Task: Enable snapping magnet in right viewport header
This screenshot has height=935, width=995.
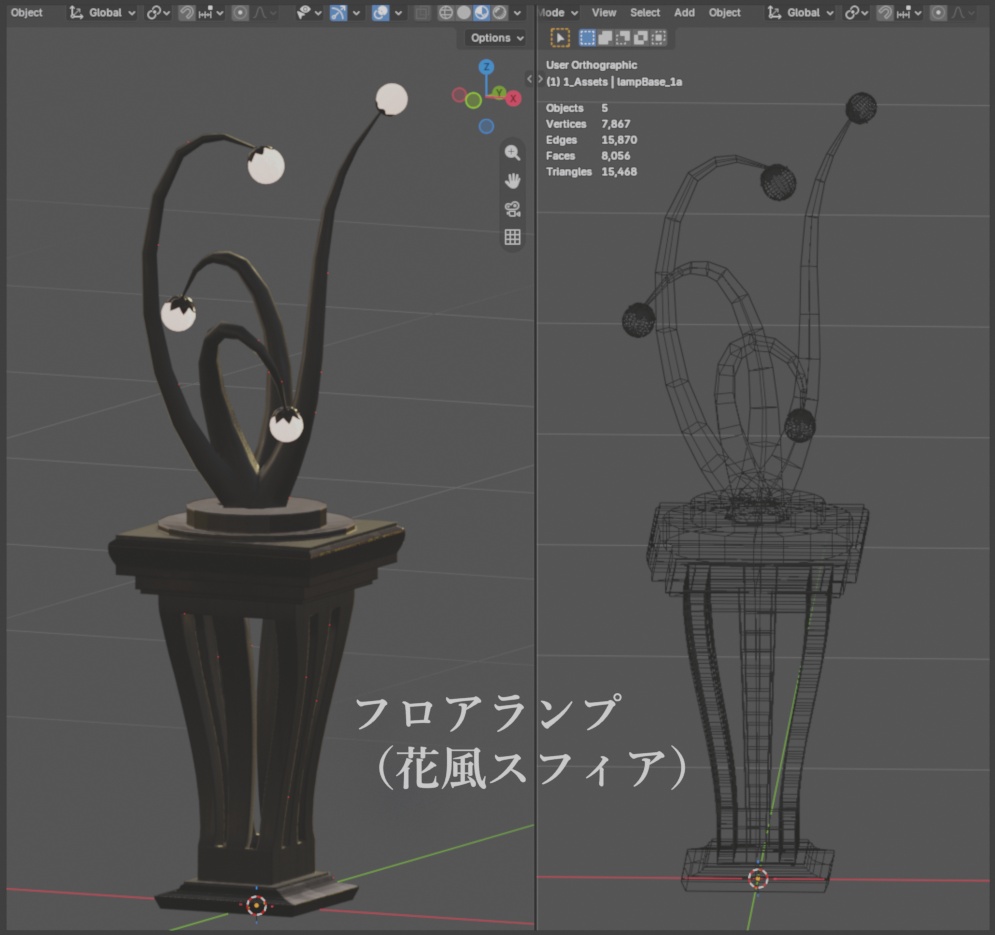Action: [885, 13]
